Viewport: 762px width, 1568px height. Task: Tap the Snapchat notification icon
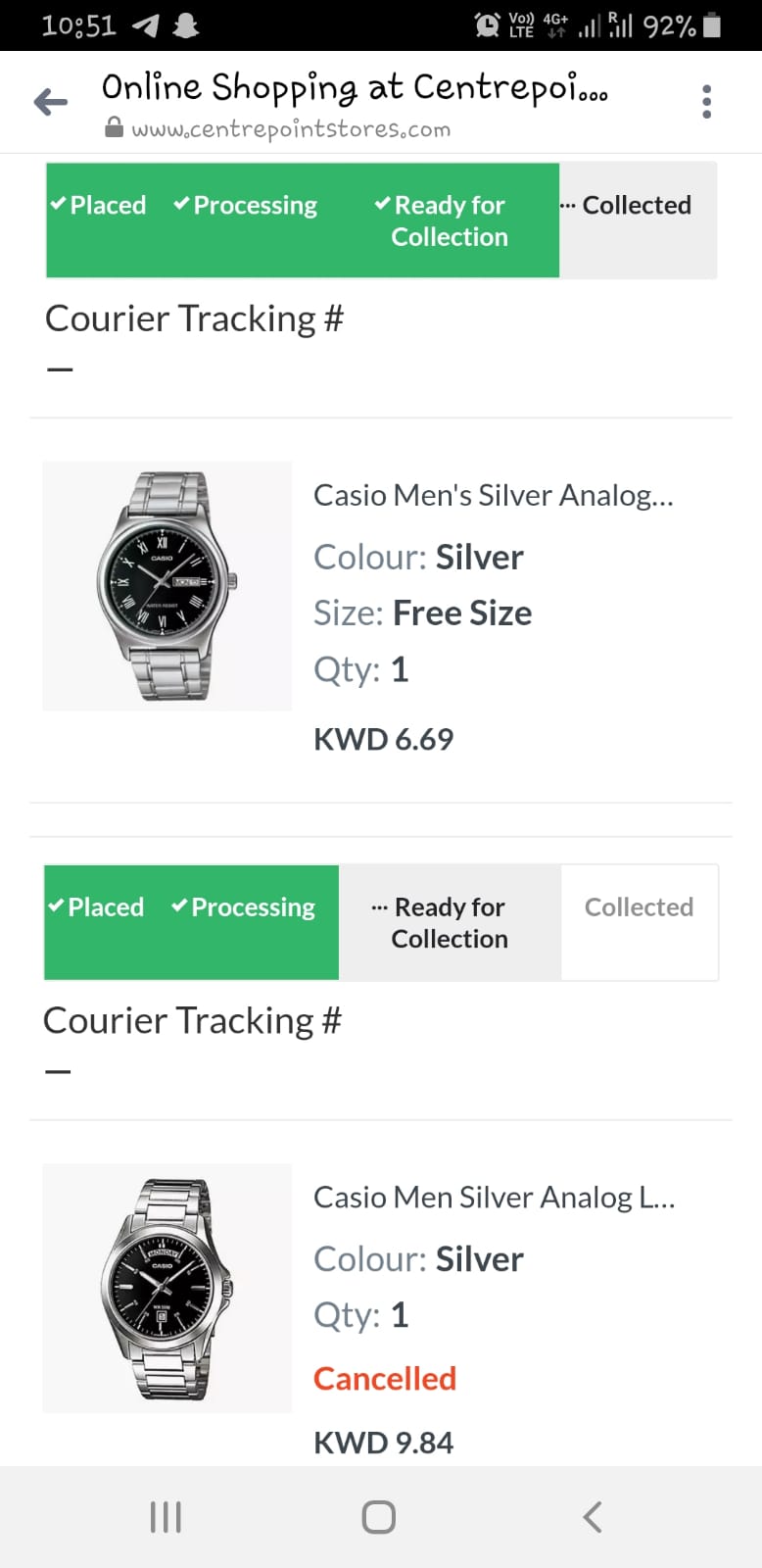(185, 25)
